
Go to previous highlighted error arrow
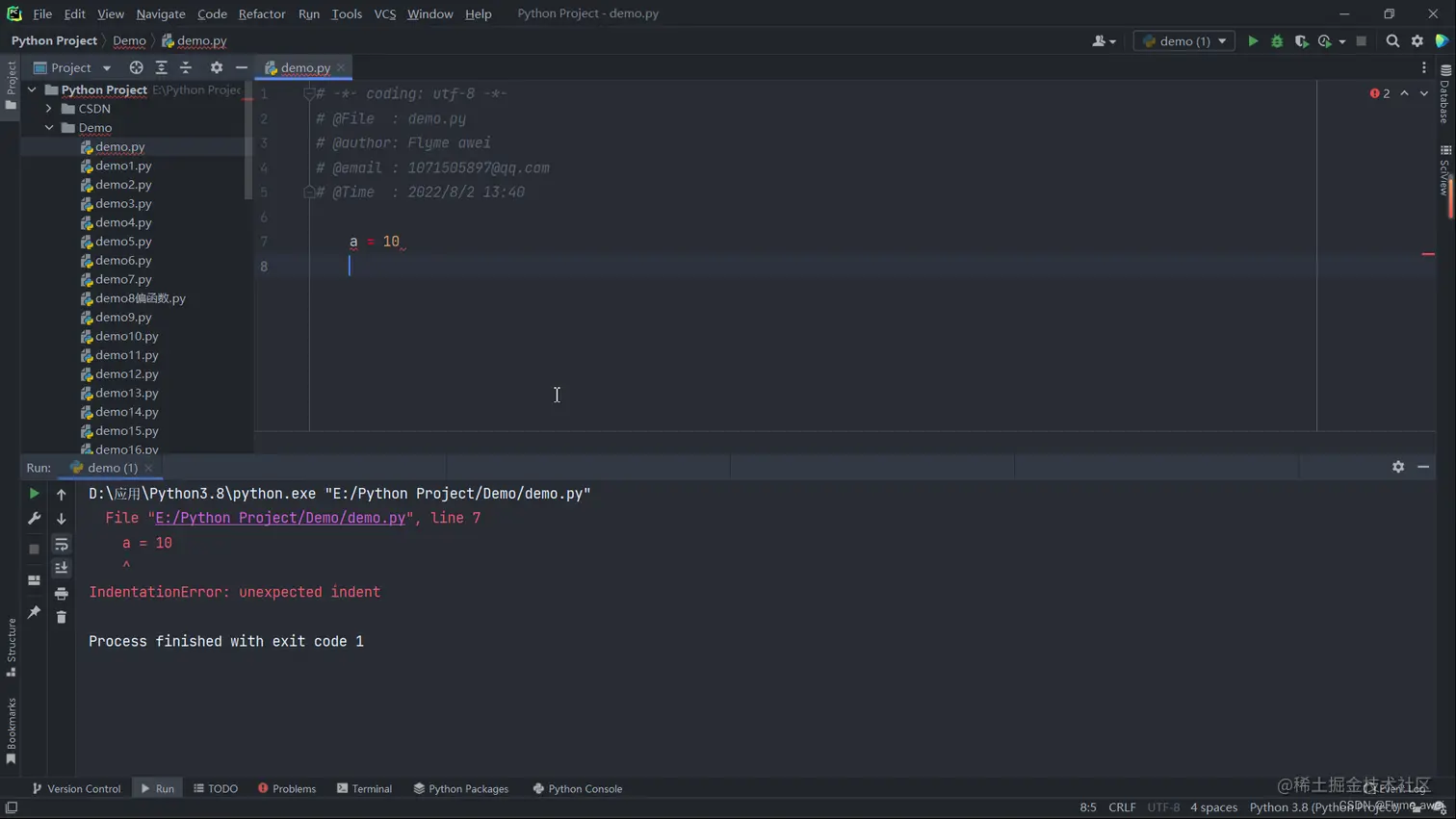pyautogui.click(x=1404, y=93)
